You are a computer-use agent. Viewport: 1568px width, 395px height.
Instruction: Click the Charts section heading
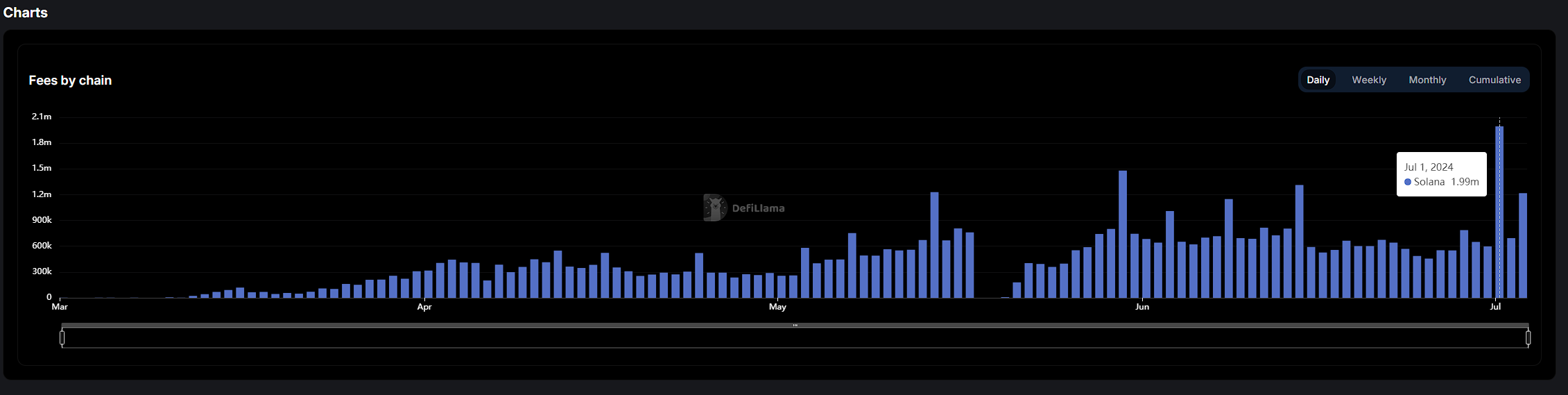coord(26,12)
